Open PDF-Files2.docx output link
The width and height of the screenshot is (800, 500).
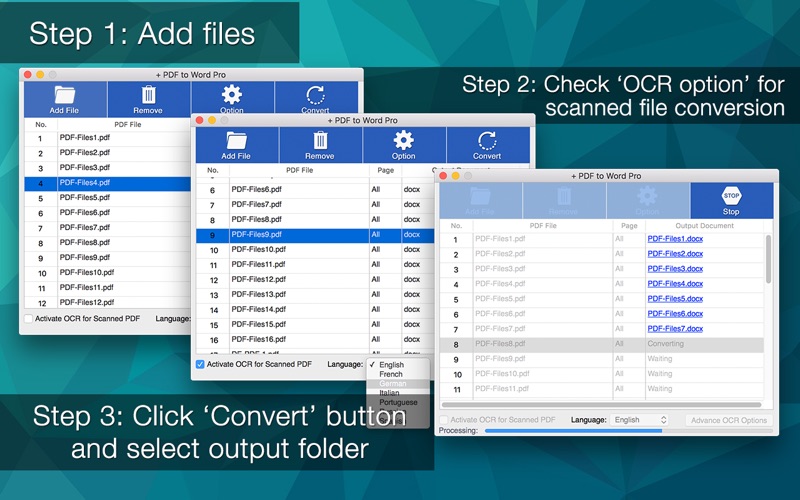[675, 254]
